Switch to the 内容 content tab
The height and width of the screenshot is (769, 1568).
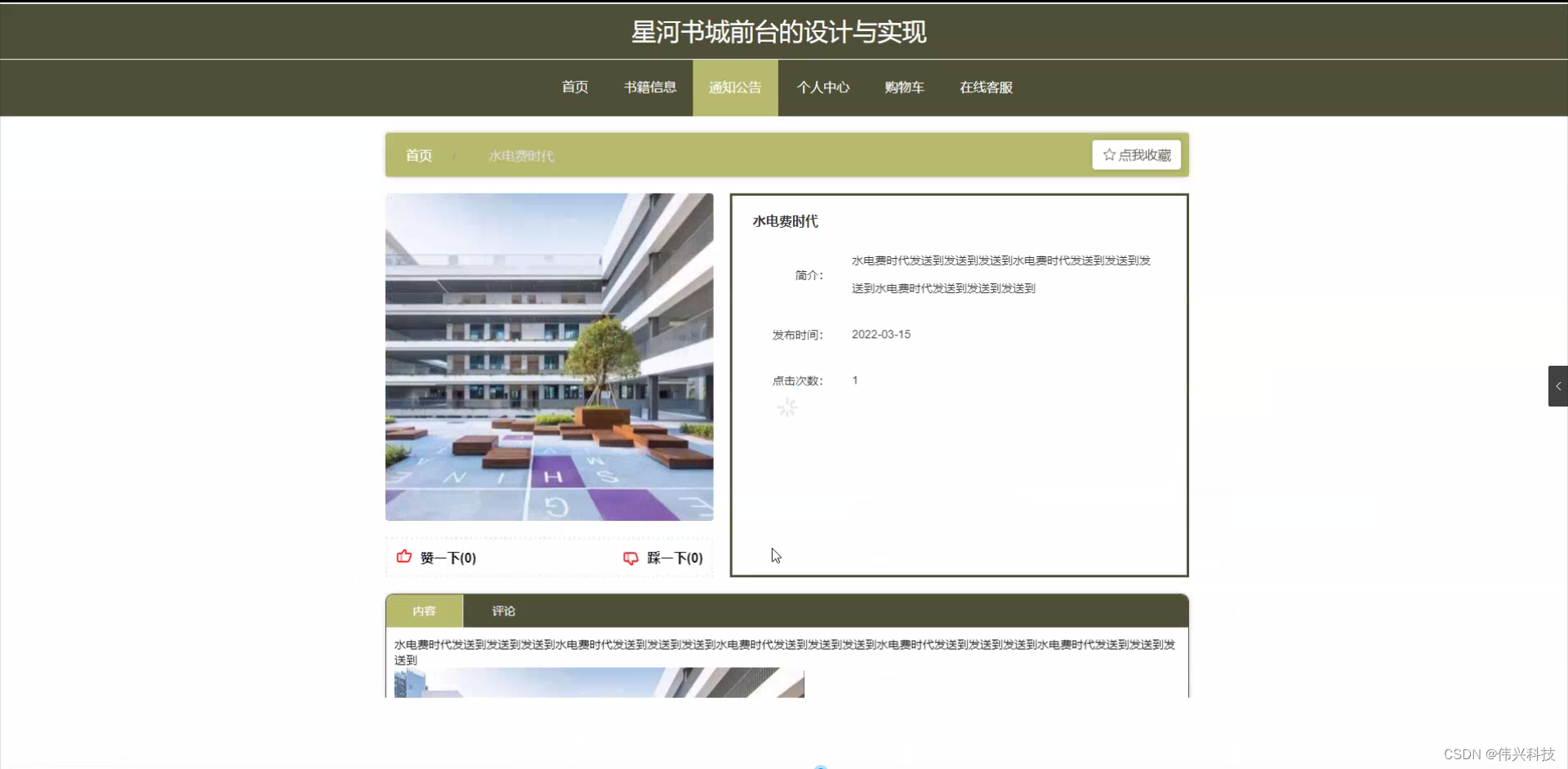click(425, 611)
